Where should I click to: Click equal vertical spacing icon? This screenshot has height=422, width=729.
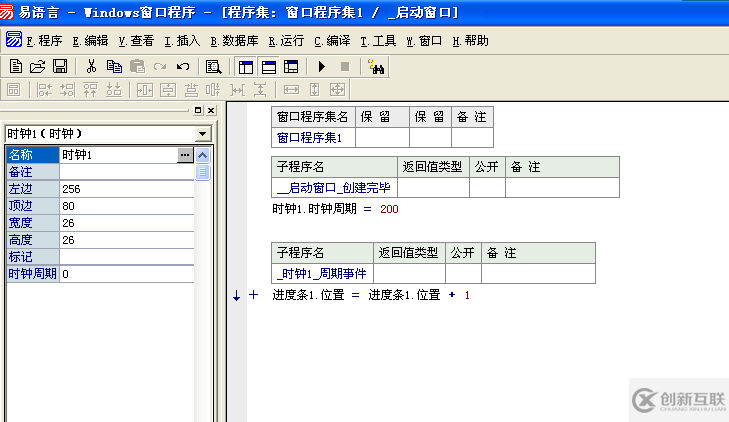260,90
